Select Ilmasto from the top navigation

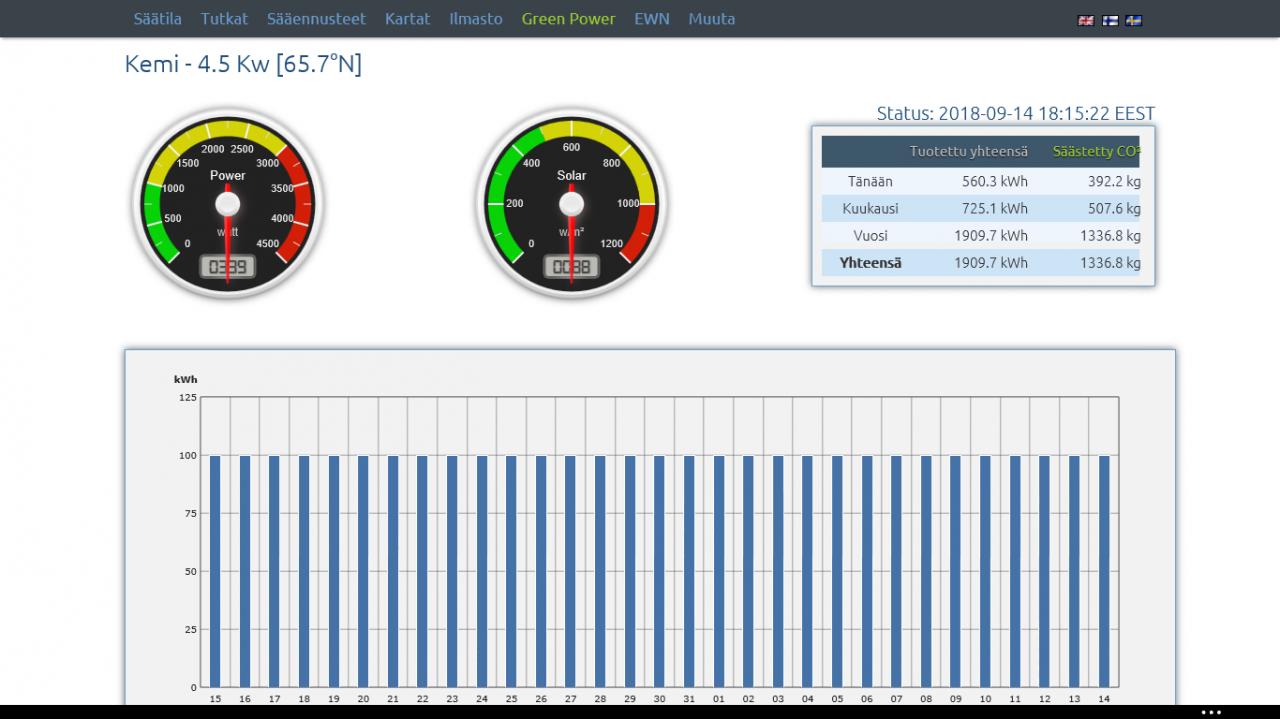point(476,19)
